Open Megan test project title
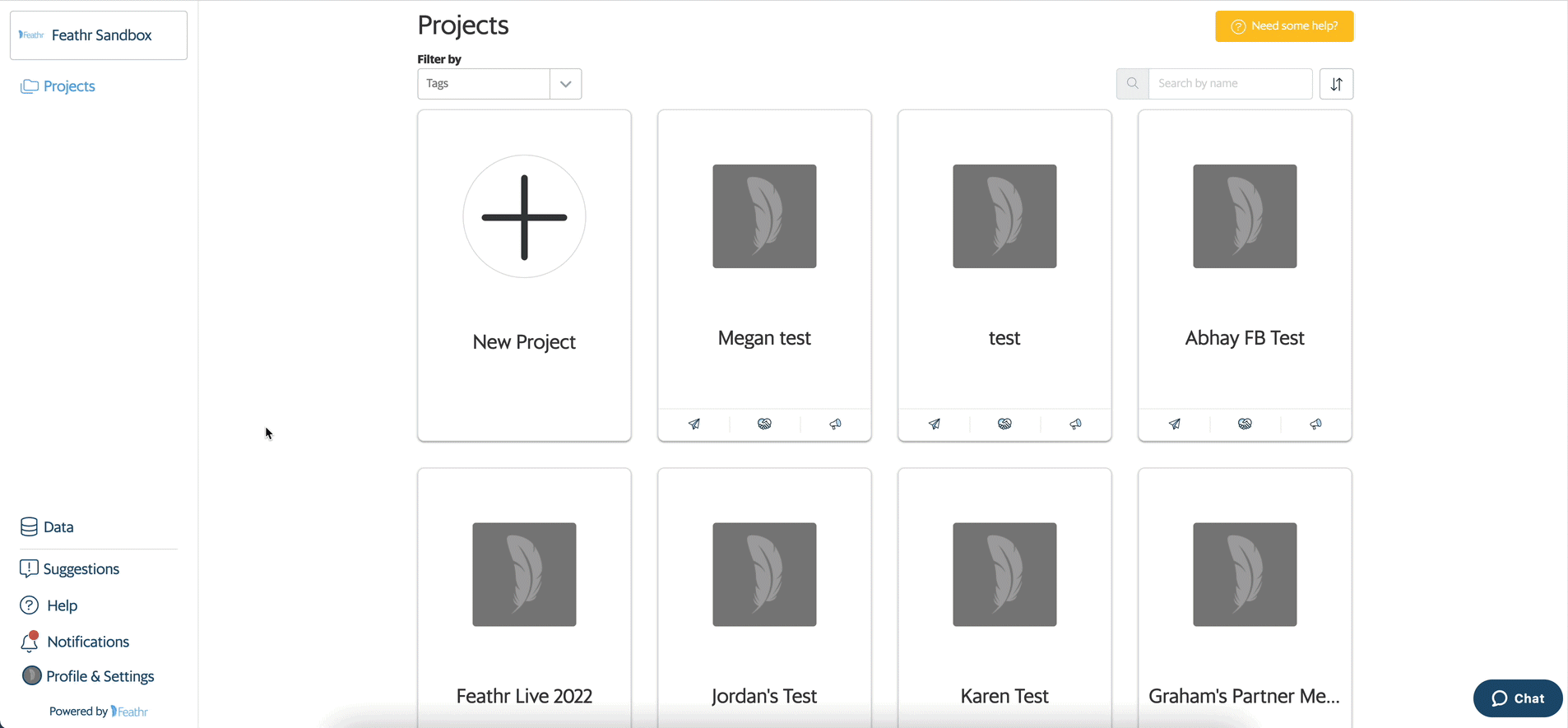Screen dimensions: 1568x728 (764, 338)
